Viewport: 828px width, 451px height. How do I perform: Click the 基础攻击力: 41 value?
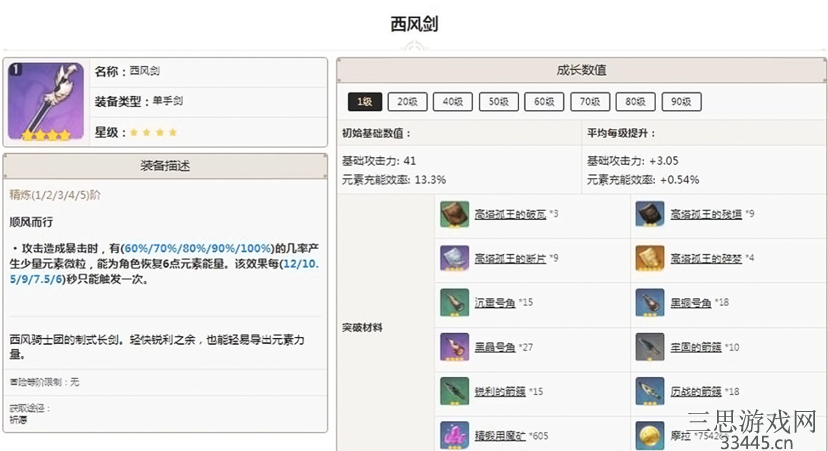[379, 161]
